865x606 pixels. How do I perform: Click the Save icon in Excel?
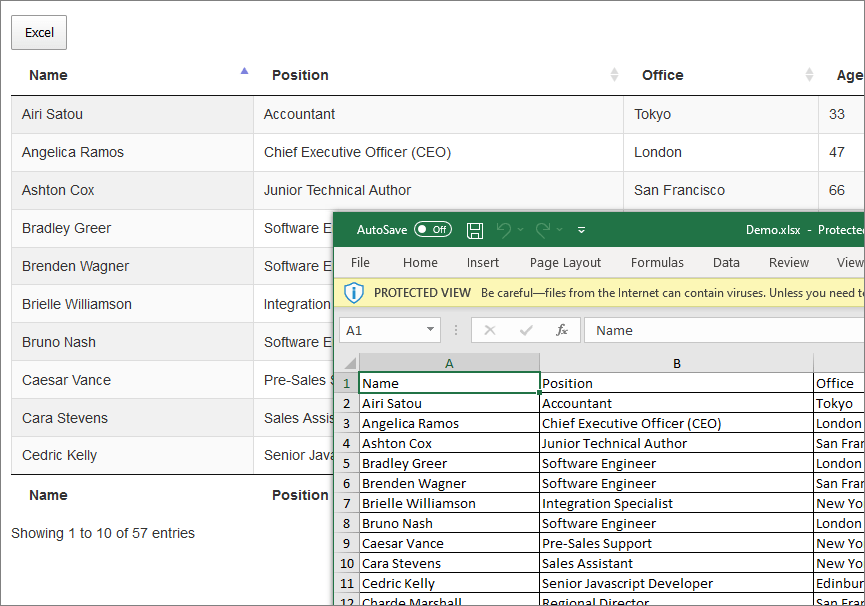[x=475, y=230]
